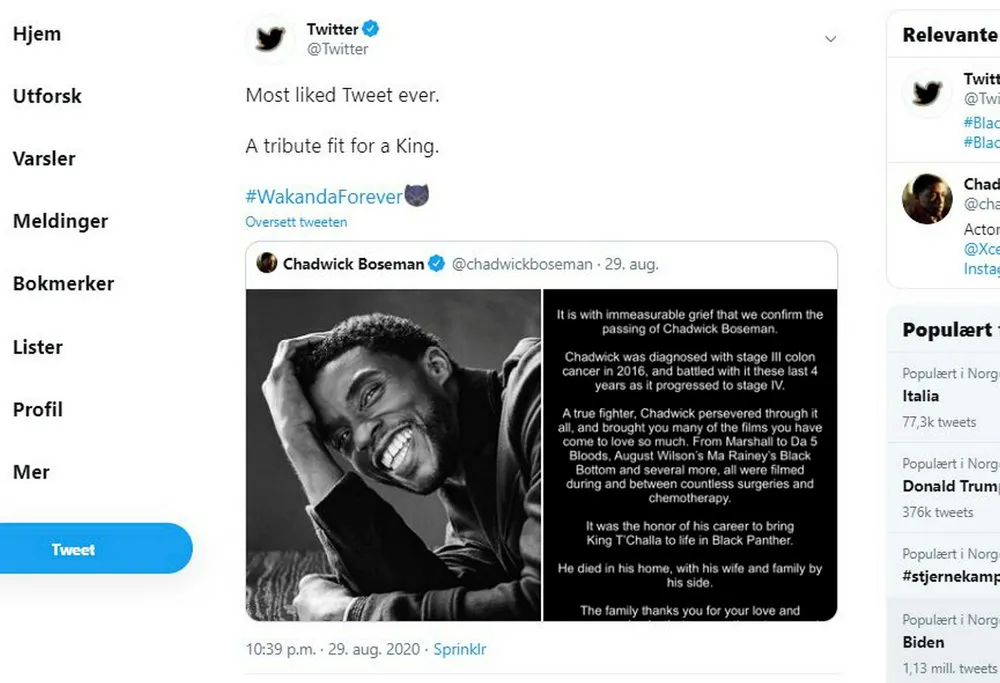Screen dimensions: 1000x683
Task: Open Varsler notifications
Action: pyautogui.click(x=44, y=159)
